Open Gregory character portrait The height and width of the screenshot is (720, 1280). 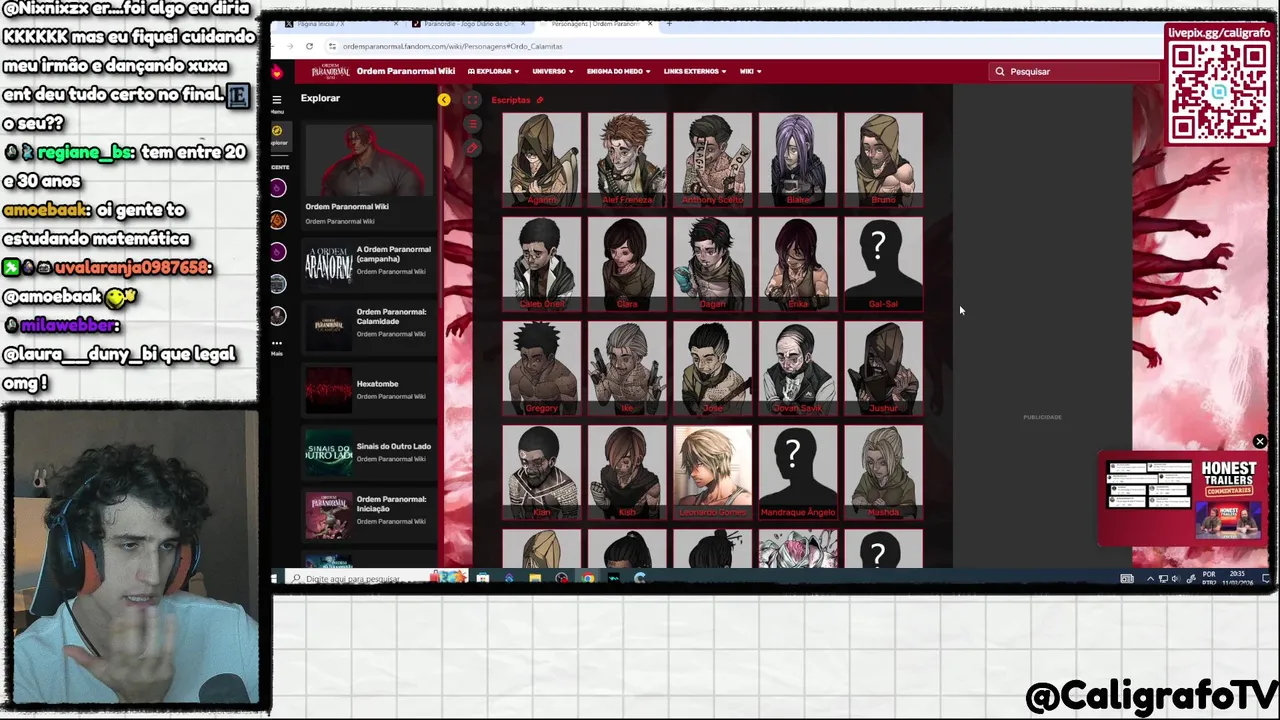[541, 368]
